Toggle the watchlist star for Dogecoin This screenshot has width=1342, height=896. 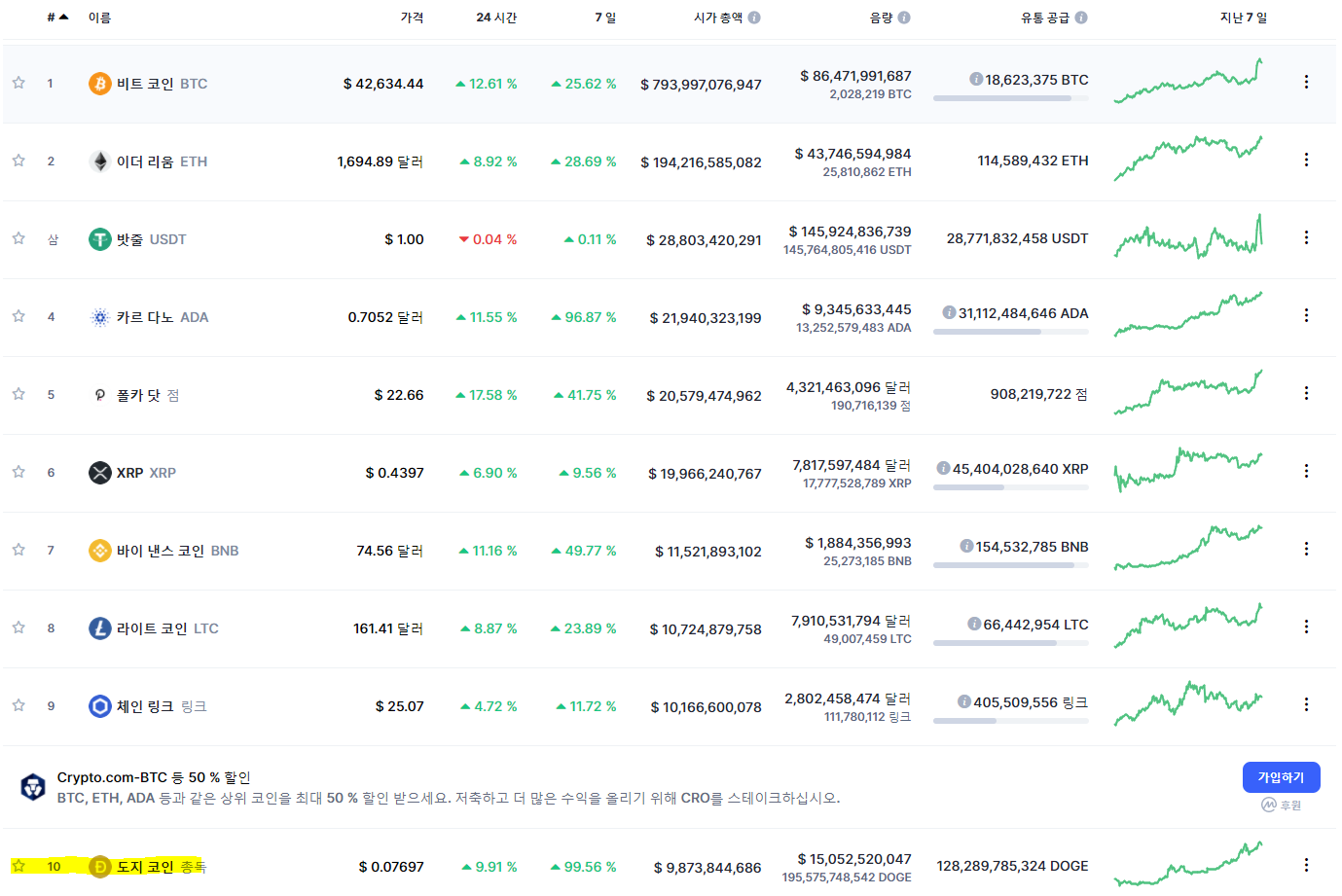(x=18, y=866)
